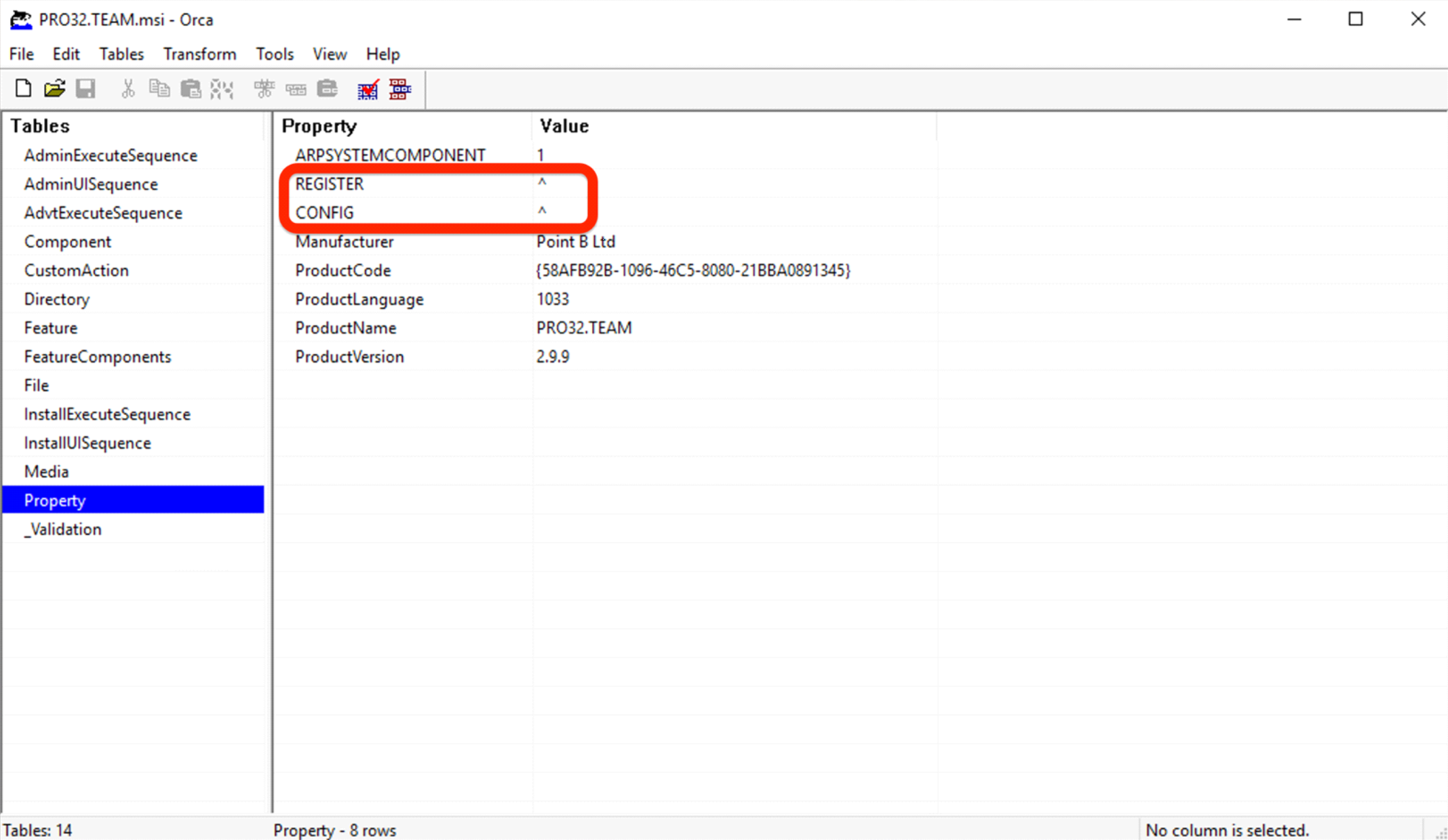The image size is (1448, 840).
Task: Select the REGISTER property row
Action: [x=330, y=184]
